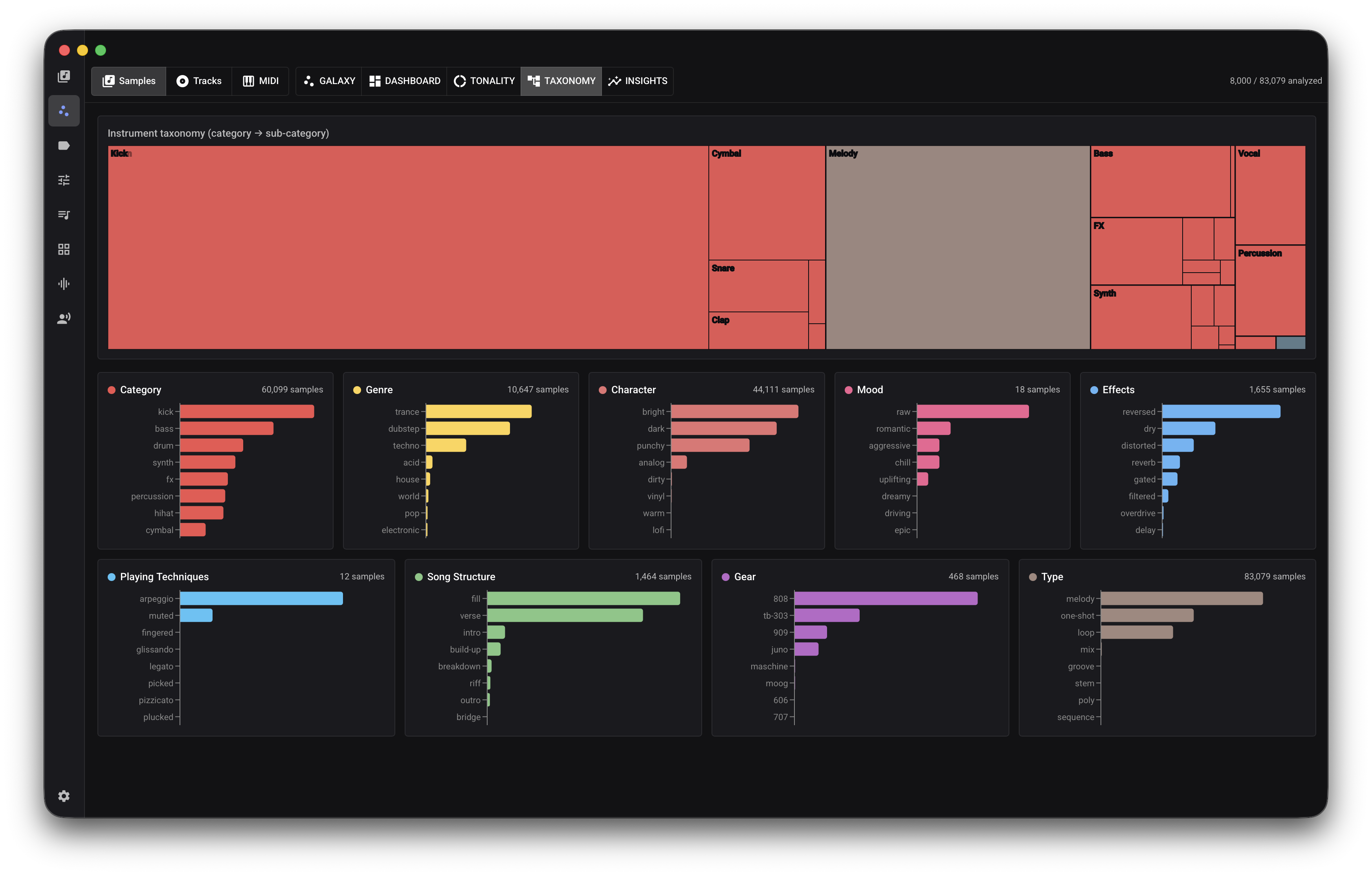This screenshot has height=876, width=1372.
Task: Click the punchy bar in Character chart
Action: coord(710,445)
